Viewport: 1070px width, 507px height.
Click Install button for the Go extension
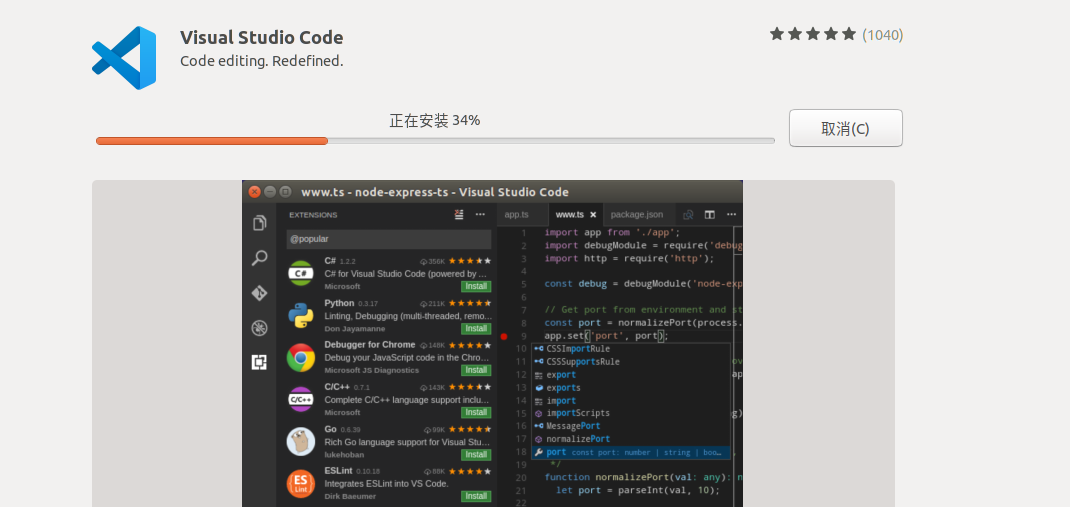click(x=476, y=454)
